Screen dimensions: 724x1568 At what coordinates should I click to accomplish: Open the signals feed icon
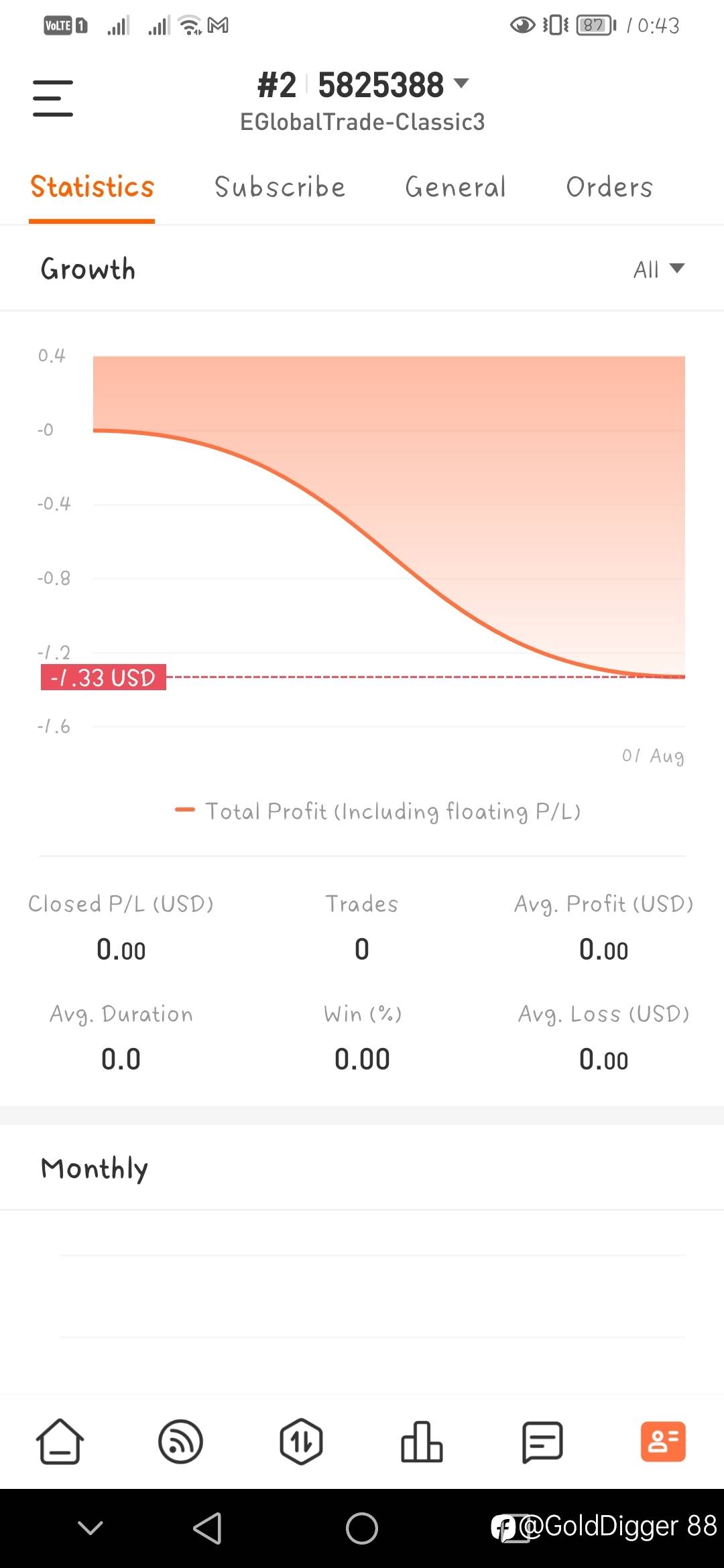180,1441
